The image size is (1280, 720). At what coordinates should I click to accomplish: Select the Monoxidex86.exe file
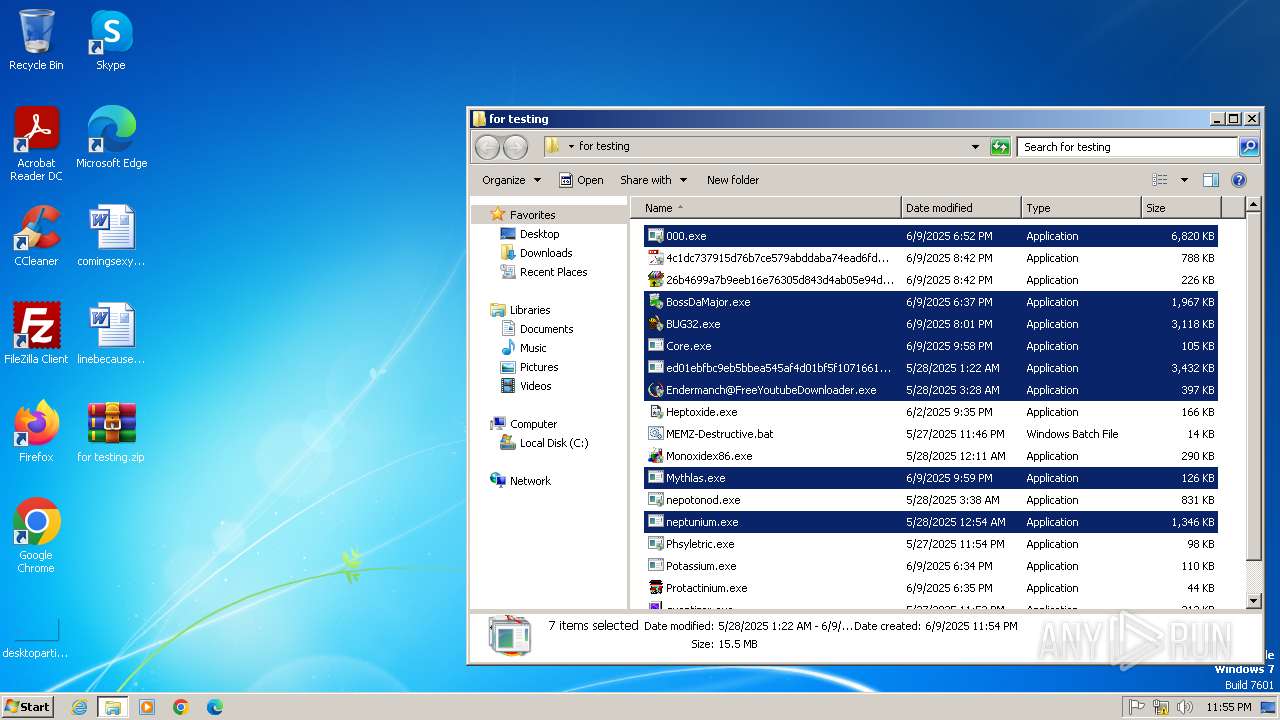tap(931, 456)
